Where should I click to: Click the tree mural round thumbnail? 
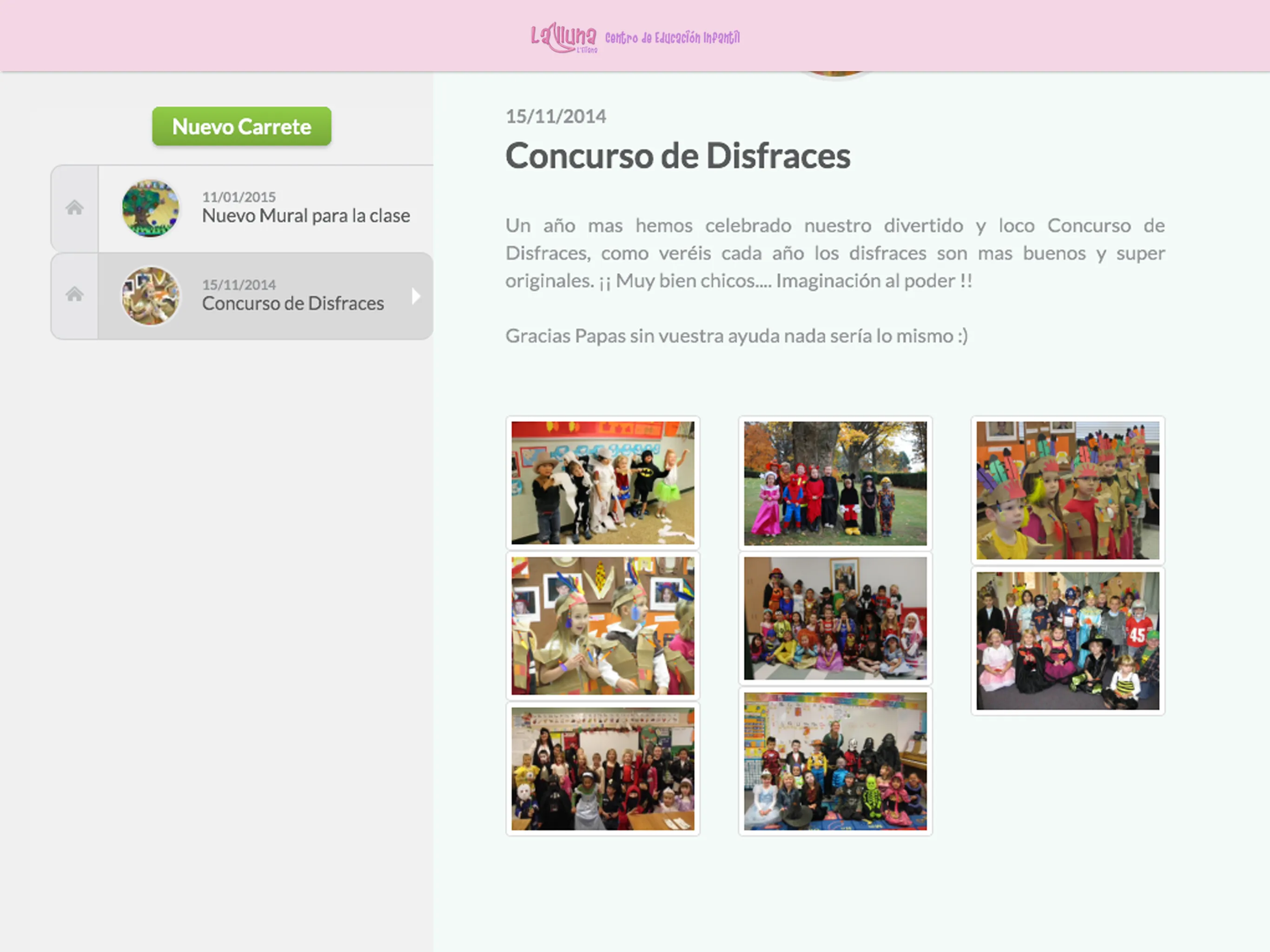(x=151, y=208)
